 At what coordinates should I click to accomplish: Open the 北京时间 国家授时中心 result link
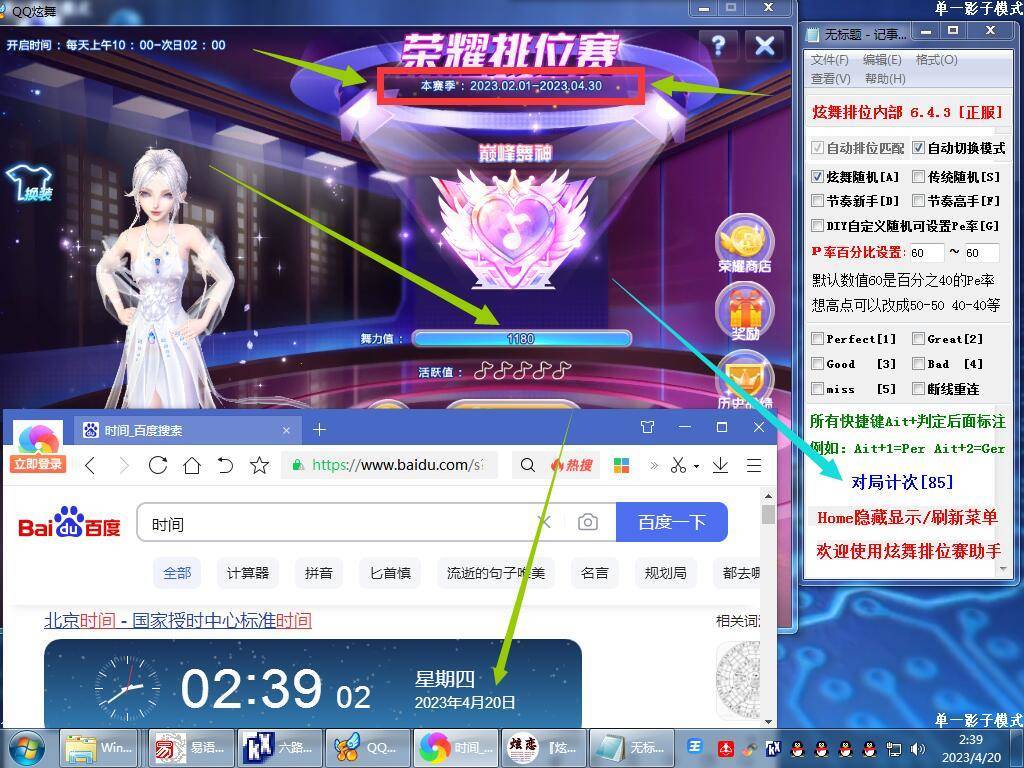pos(178,620)
